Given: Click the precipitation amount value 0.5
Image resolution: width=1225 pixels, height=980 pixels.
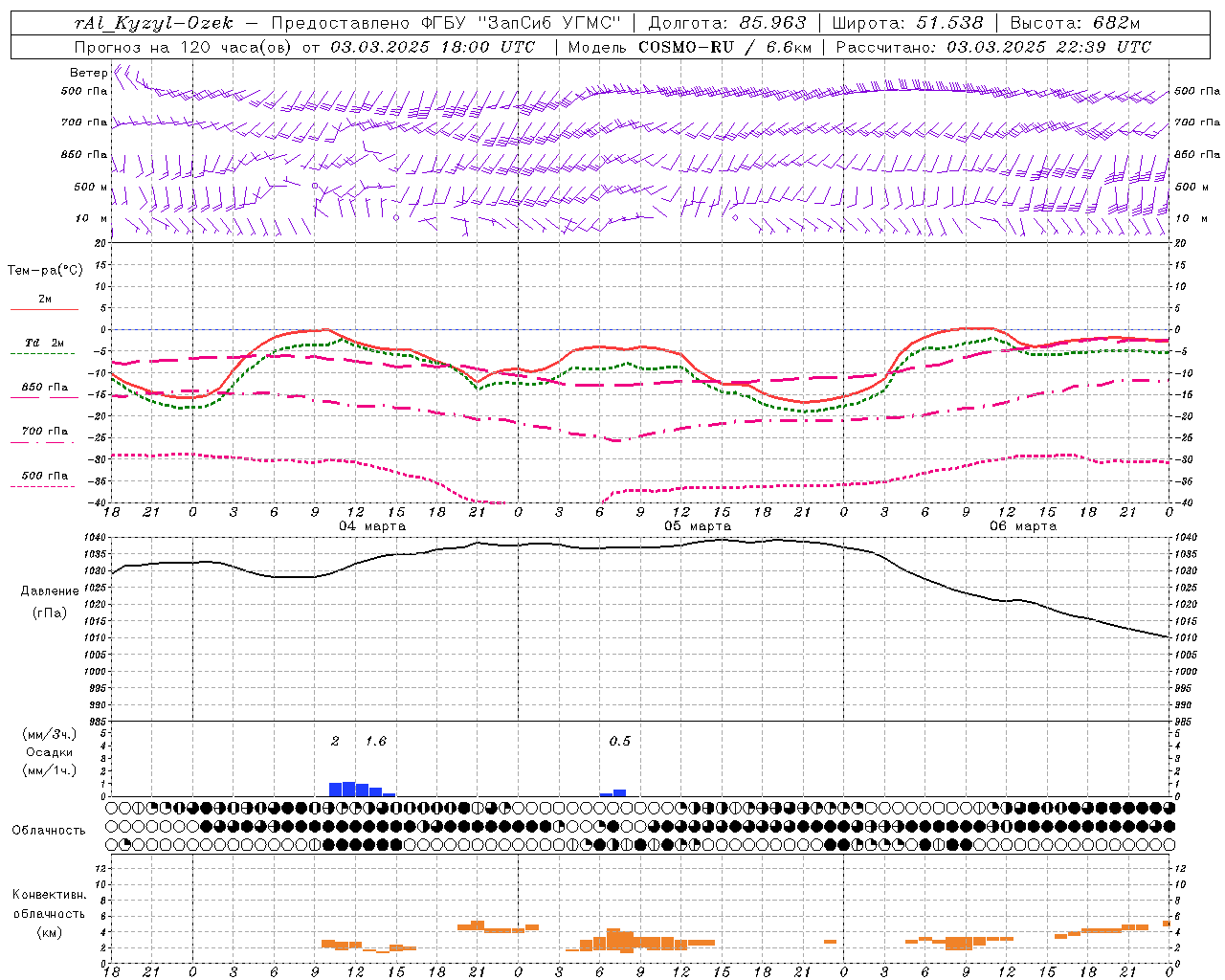Looking at the screenshot, I should pyautogui.click(x=620, y=741).
